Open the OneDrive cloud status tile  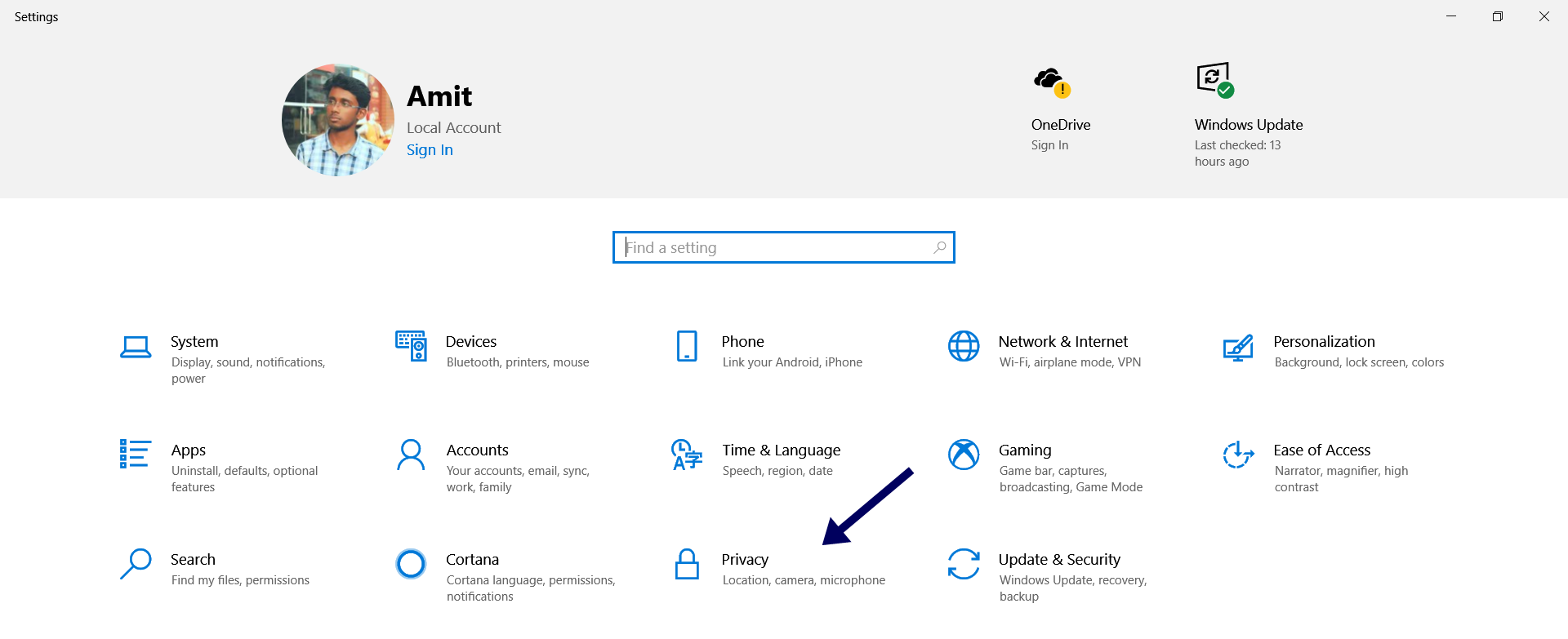[1061, 109]
